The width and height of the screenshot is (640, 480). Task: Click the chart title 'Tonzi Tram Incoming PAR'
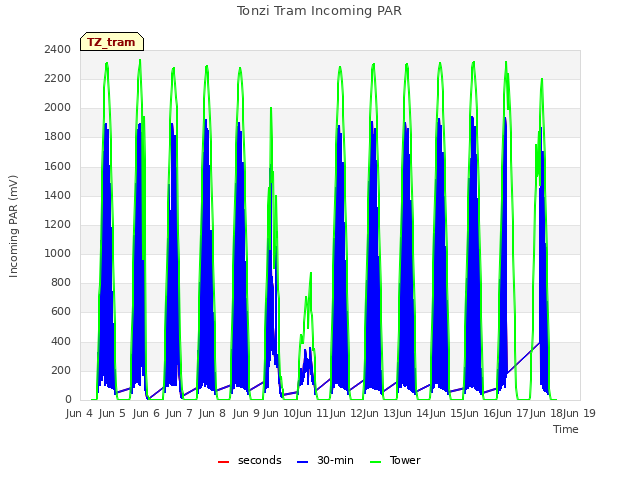[319, 11]
